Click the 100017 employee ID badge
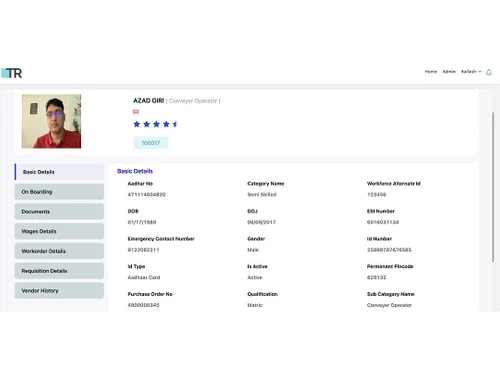The height and width of the screenshot is (375, 500). tap(151, 143)
